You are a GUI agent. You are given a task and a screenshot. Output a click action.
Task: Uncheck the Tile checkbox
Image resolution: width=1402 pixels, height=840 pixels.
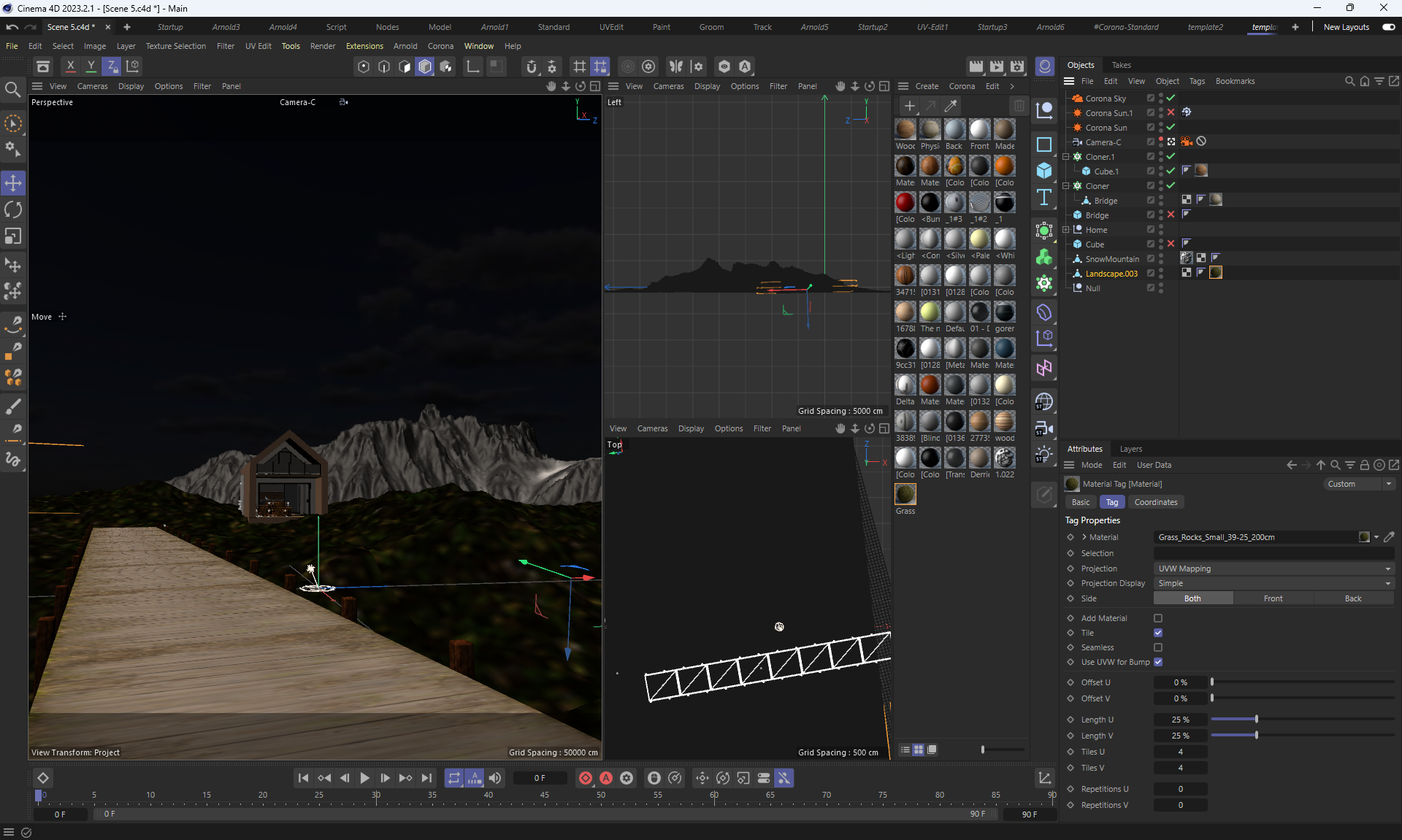[1158, 633]
